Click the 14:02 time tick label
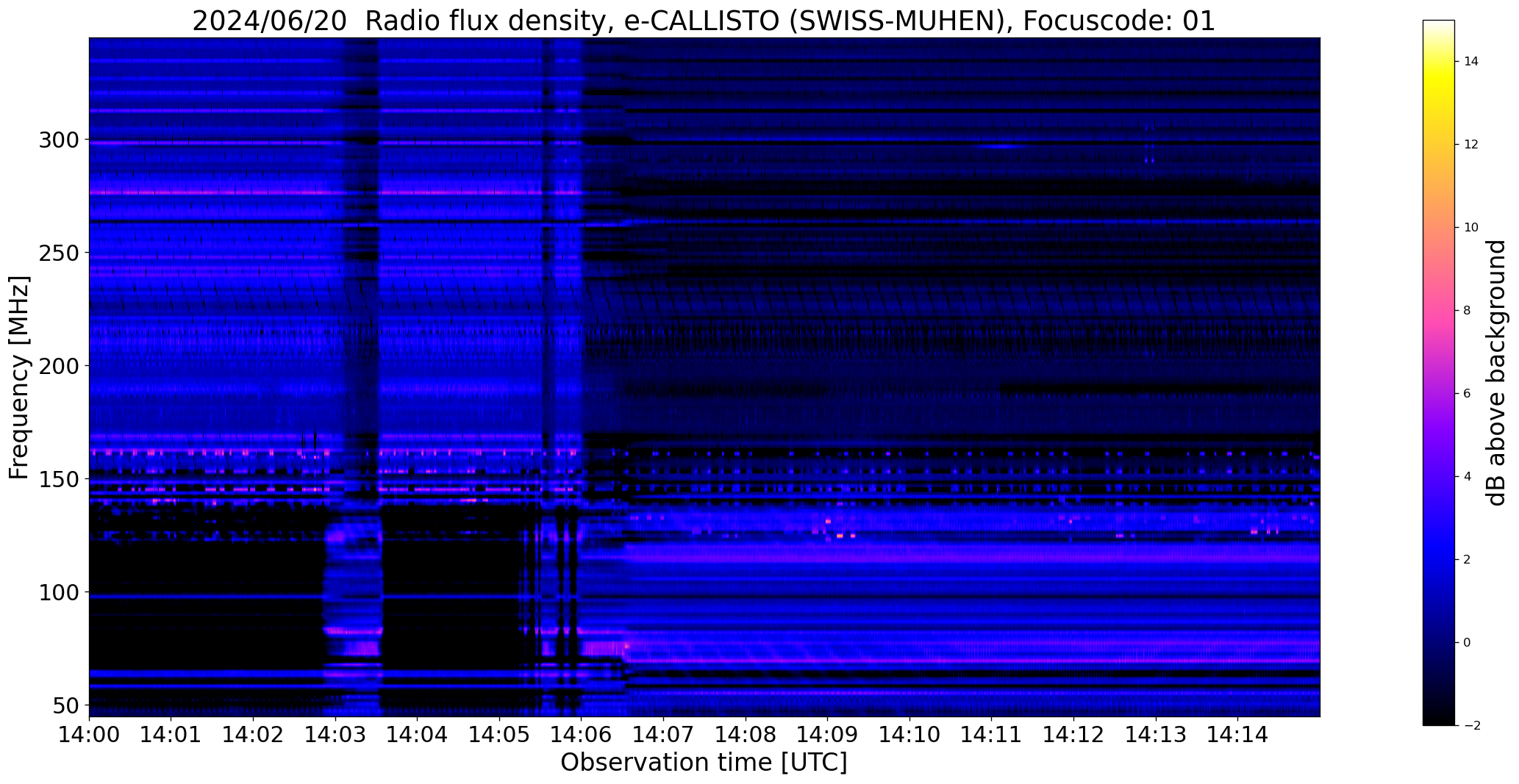The image size is (1519, 784). [253, 734]
